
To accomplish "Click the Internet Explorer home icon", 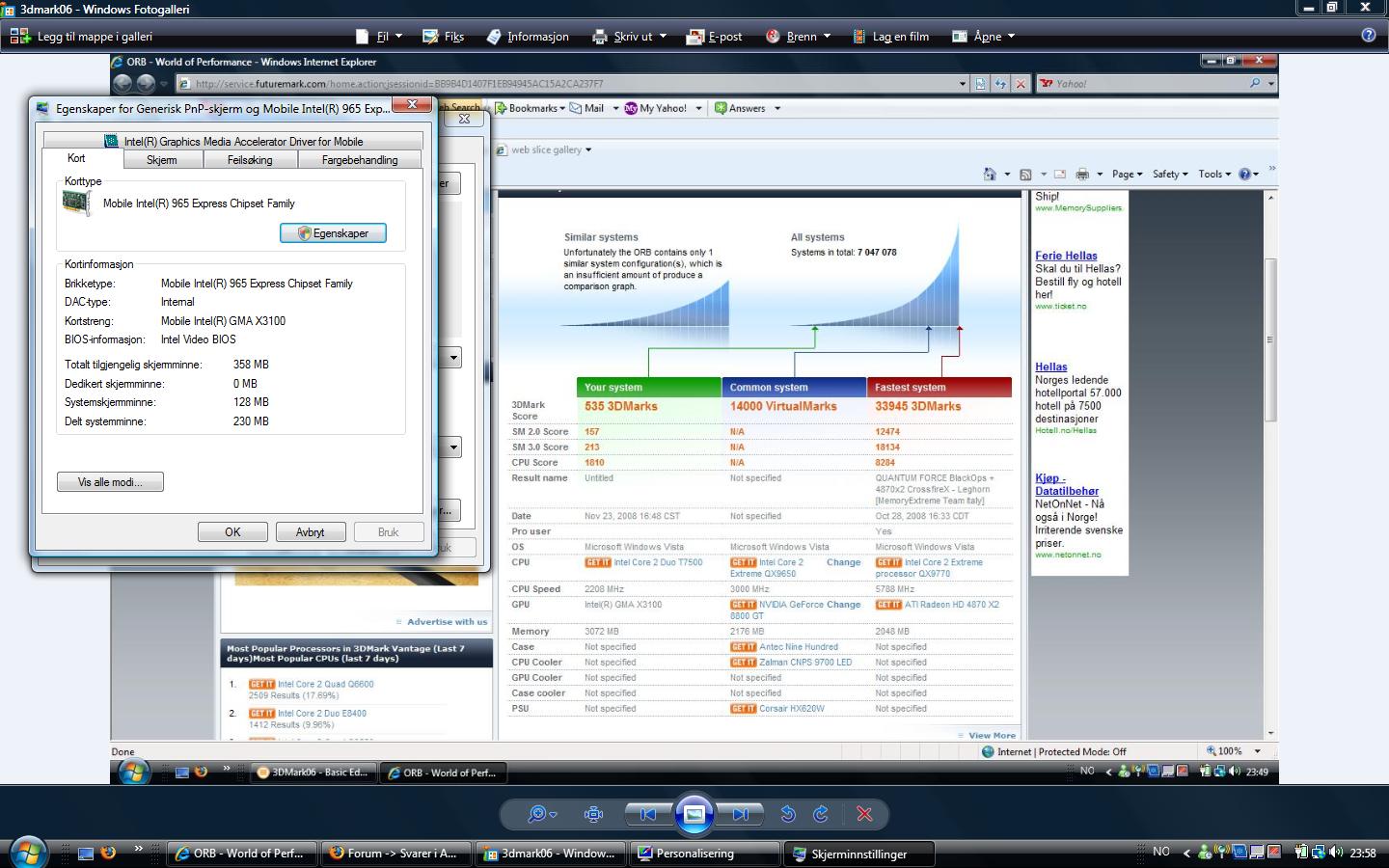I will [x=990, y=175].
